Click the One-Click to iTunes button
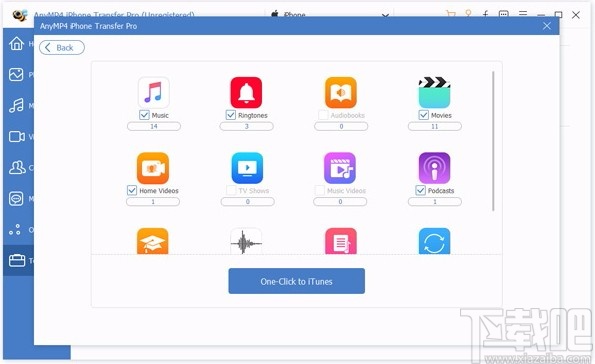This screenshot has width=595, height=364. click(296, 281)
